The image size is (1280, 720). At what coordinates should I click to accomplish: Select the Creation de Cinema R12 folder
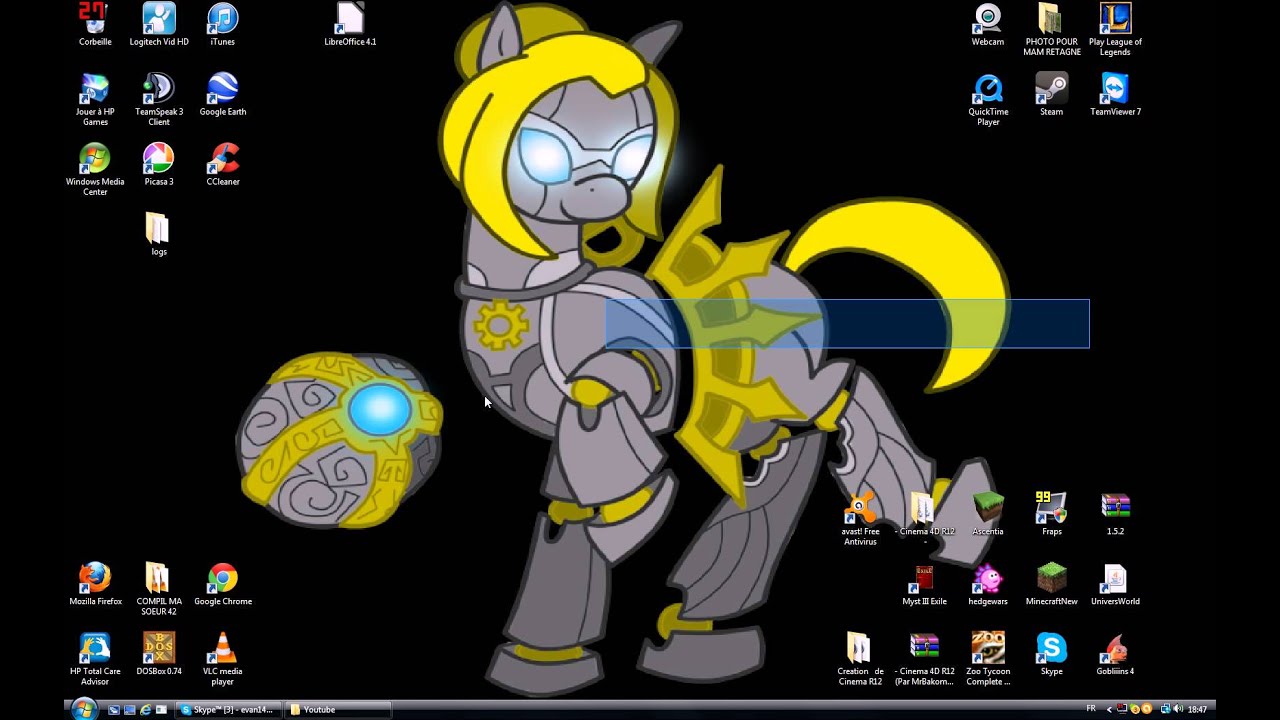click(859, 660)
